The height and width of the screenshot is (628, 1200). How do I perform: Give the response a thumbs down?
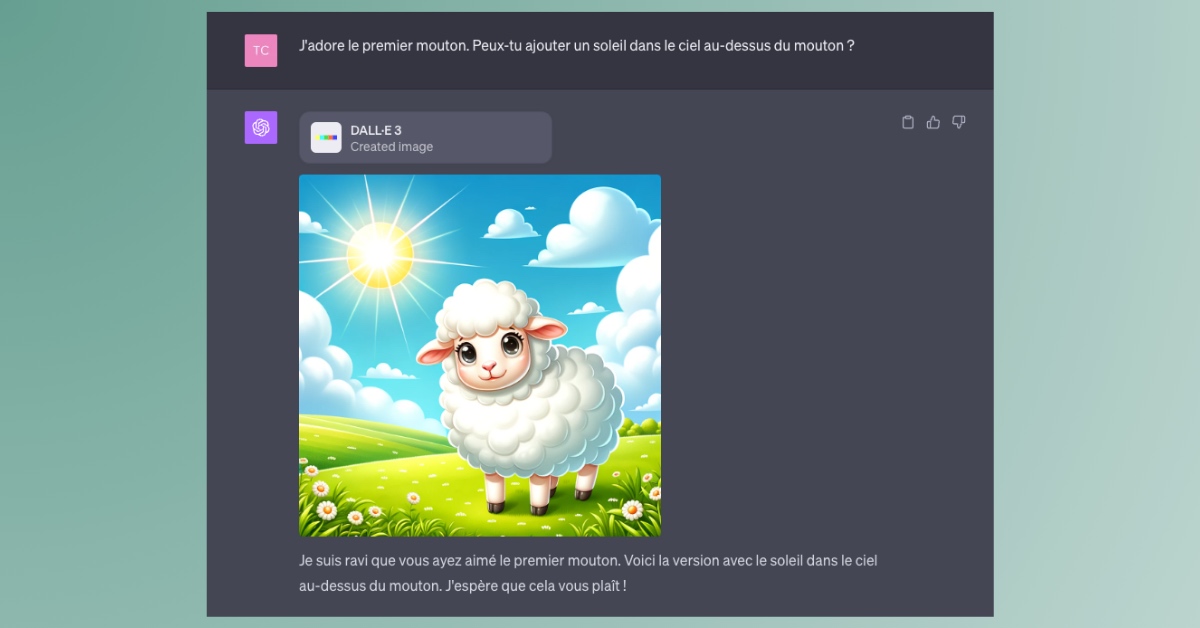tap(959, 122)
